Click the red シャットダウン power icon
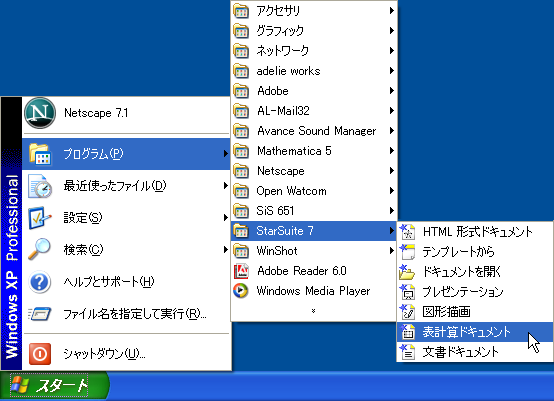The width and height of the screenshot is (554, 401). tap(40, 354)
